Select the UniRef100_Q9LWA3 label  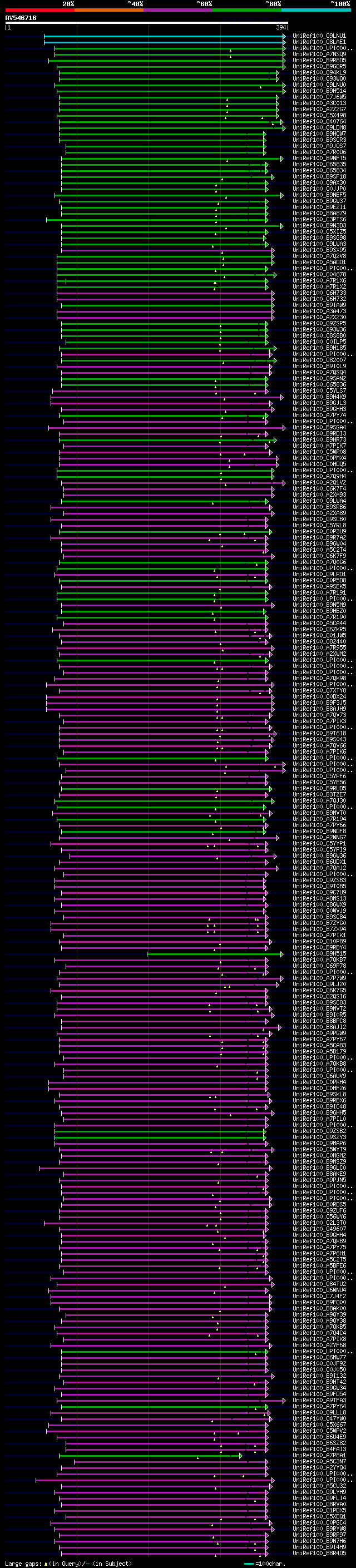(x=319, y=244)
